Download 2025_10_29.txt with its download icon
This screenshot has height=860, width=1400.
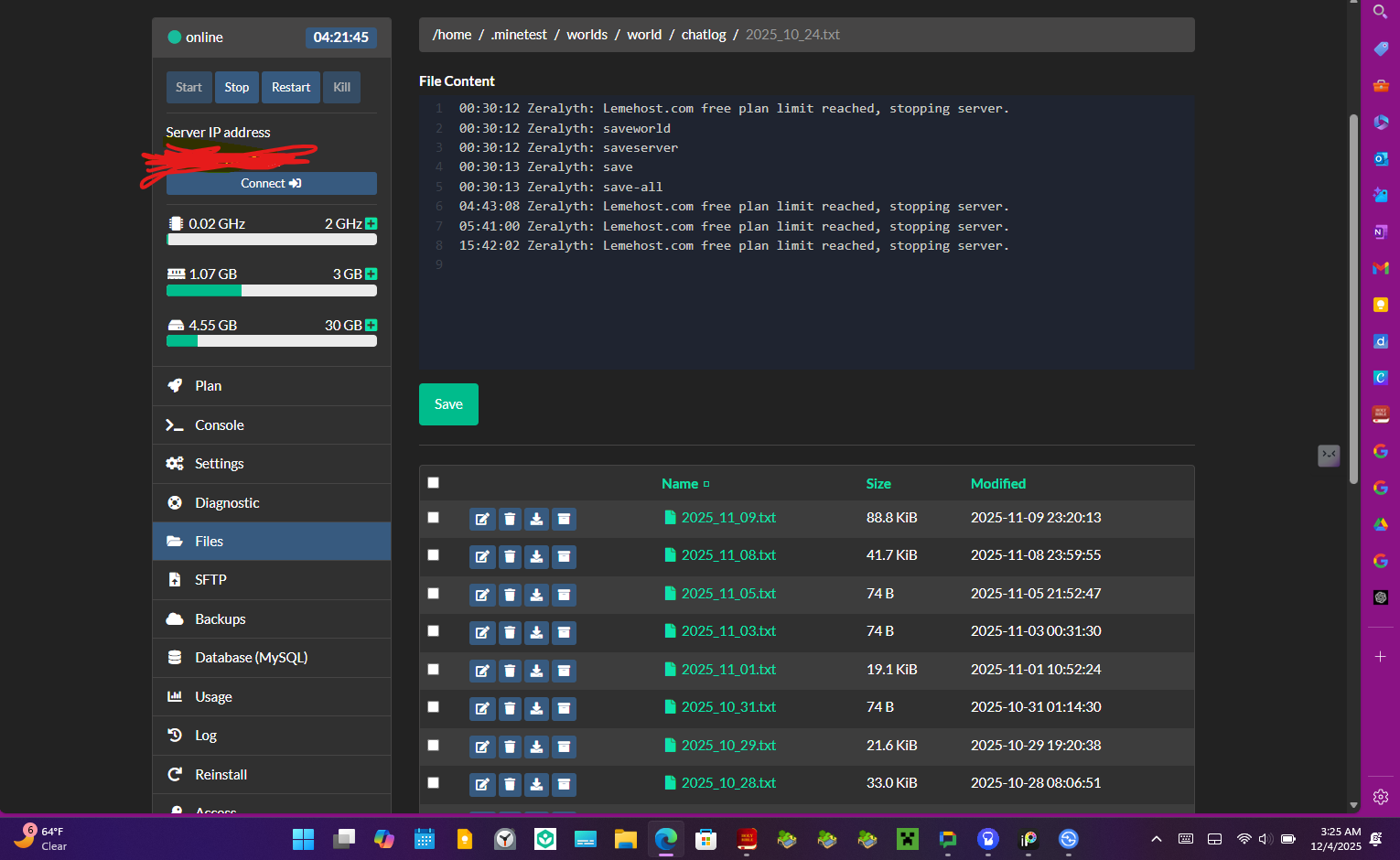[x=537, y=747]
